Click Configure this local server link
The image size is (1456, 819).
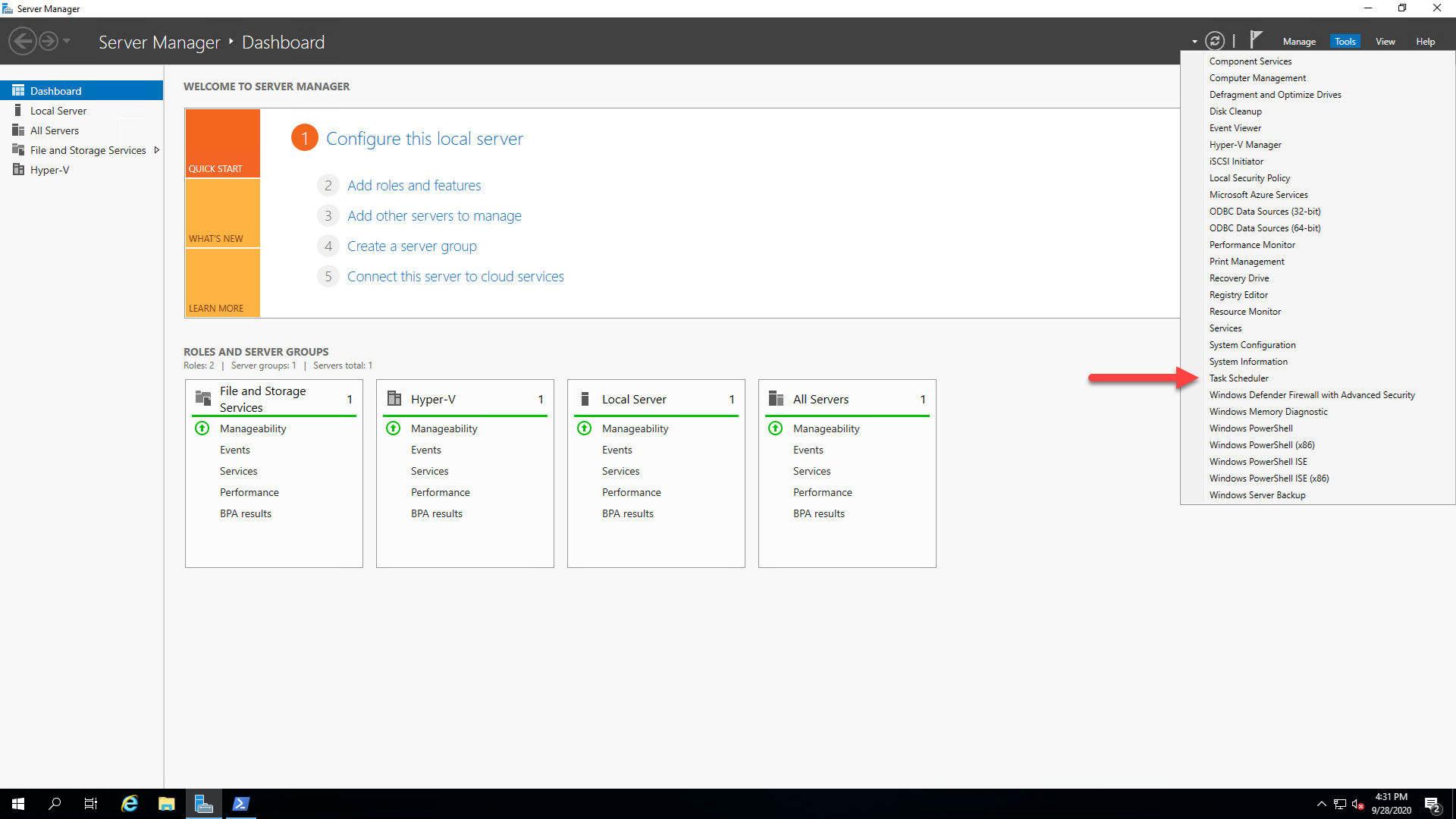point(425,139)
